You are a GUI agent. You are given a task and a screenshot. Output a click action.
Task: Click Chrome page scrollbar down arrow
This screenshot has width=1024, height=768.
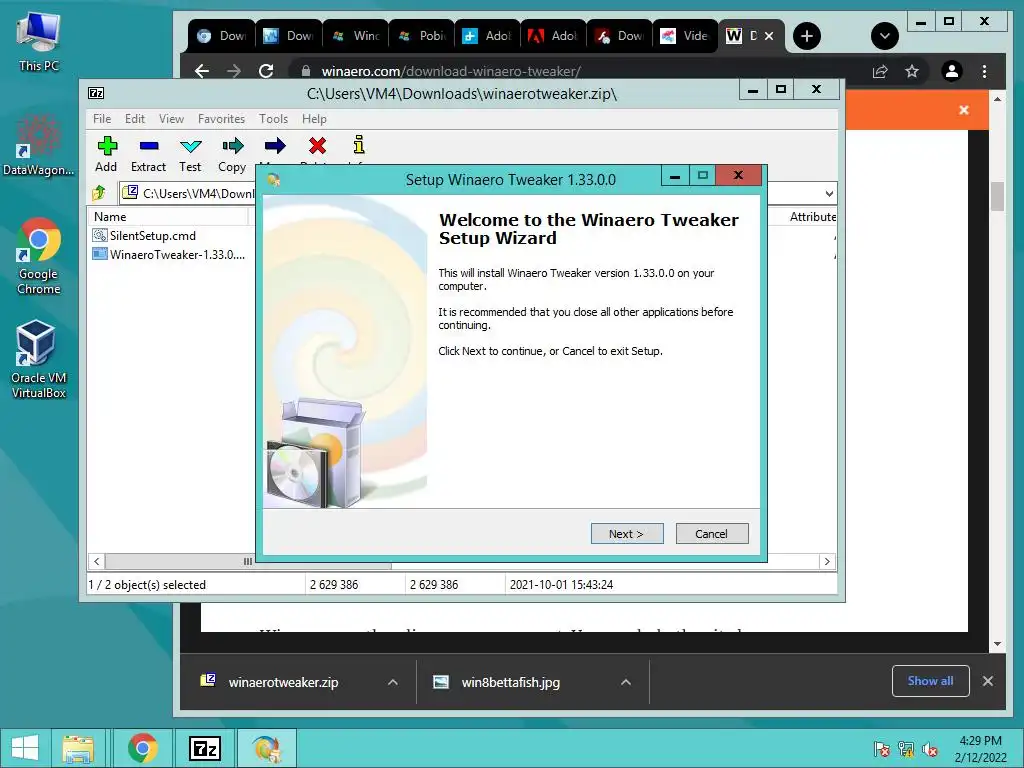point(997,644)
